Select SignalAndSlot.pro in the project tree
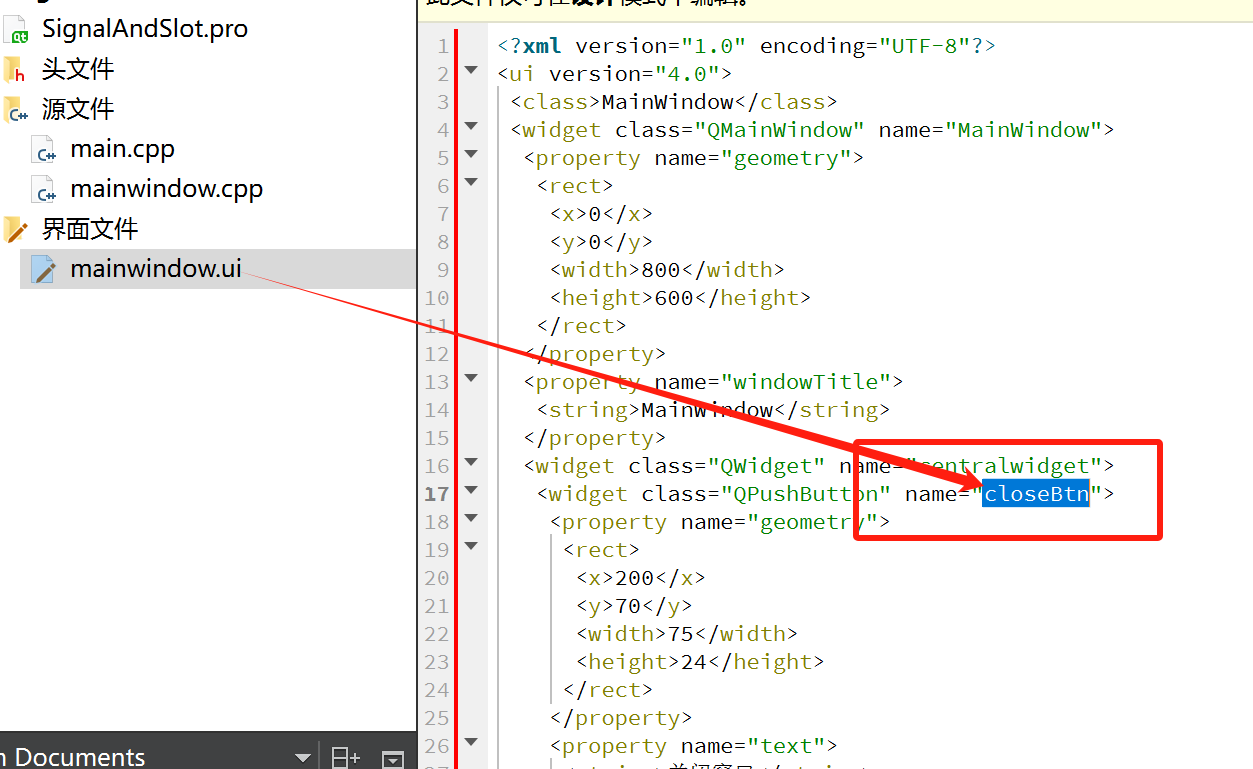1253x769 pixels. point(145,29)
